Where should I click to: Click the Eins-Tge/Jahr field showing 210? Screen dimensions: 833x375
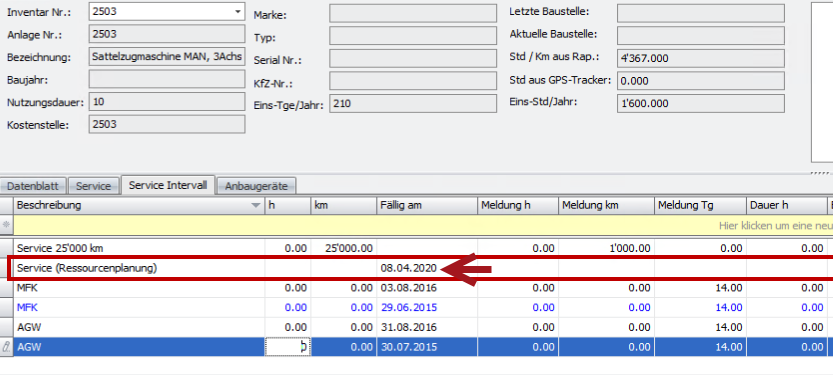point(413,104)
